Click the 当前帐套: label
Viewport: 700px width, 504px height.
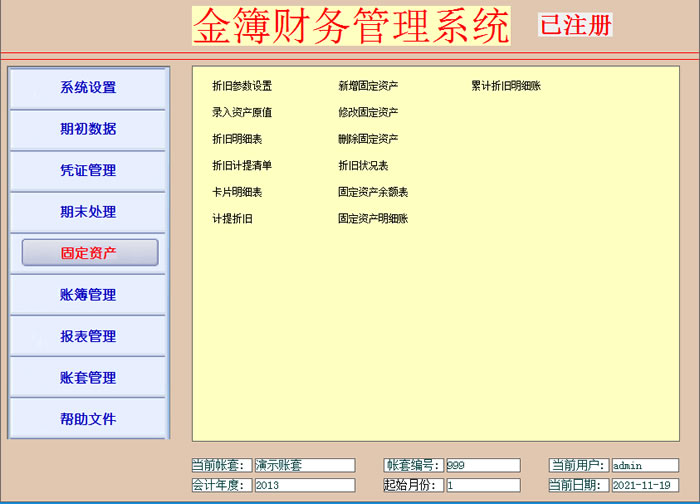[x=222, y=465]
